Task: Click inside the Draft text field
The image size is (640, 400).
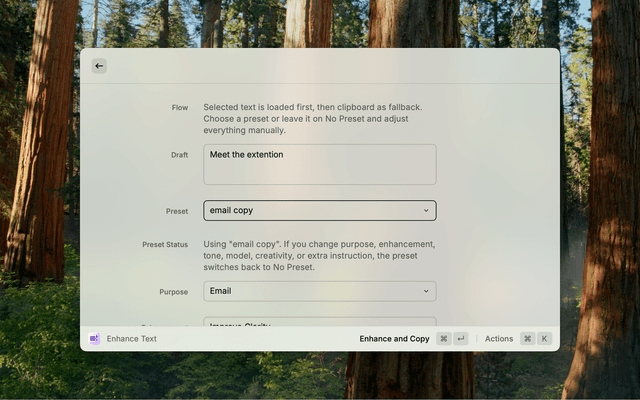Action: [319, 172]
